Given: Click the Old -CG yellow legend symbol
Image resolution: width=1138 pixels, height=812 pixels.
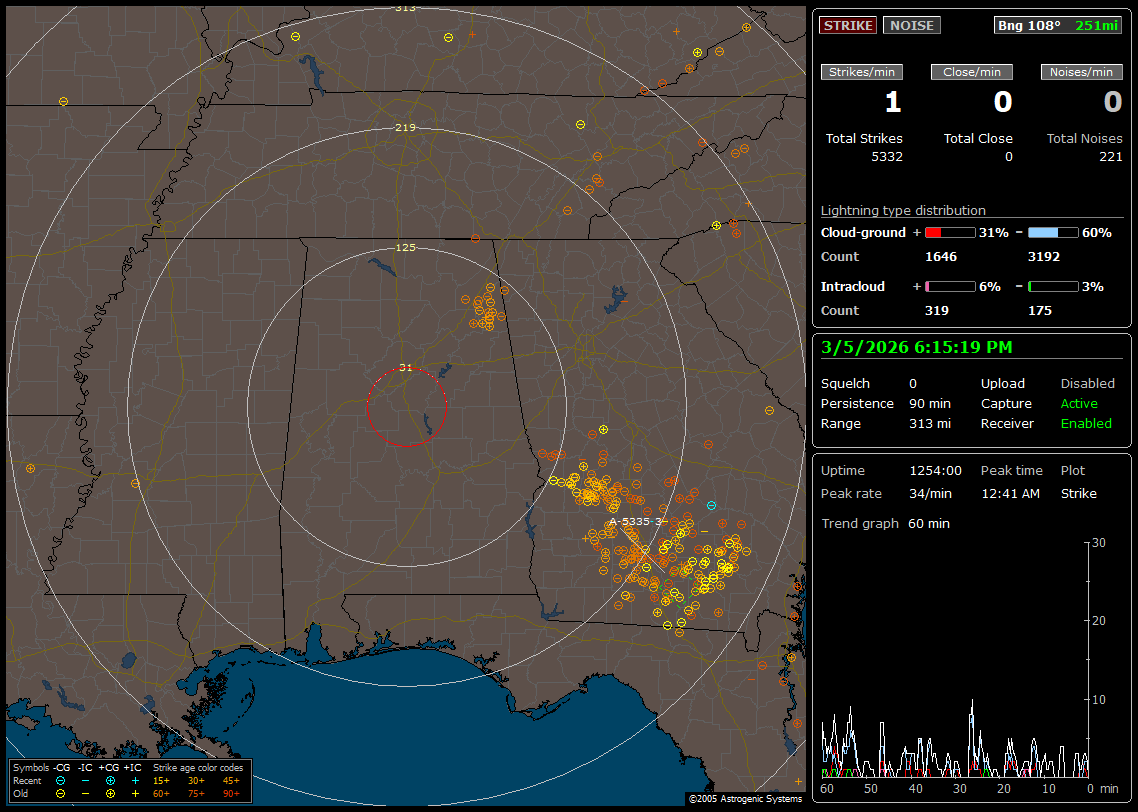Looking at the screenshot, I should pyautogui.click(x=61, y=793).
